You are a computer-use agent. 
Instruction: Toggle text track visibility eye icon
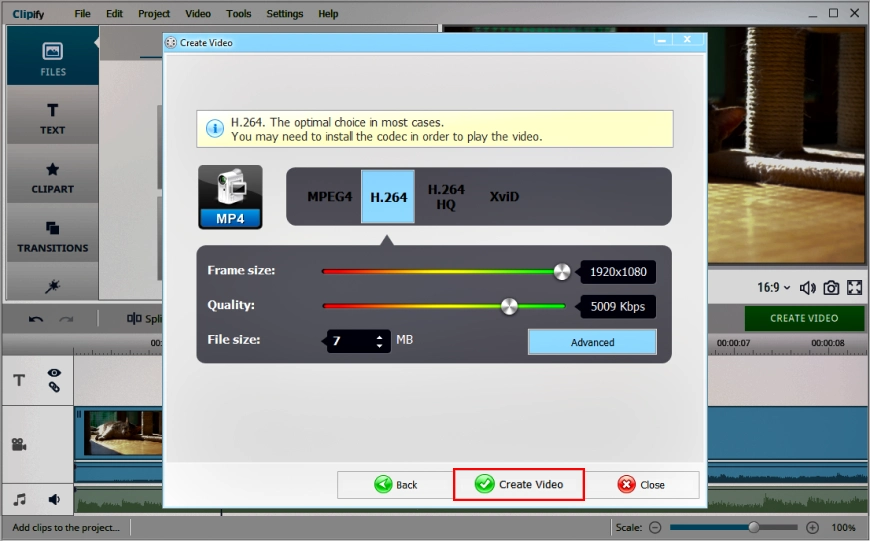pyautogui.click(x=54, y=373)
